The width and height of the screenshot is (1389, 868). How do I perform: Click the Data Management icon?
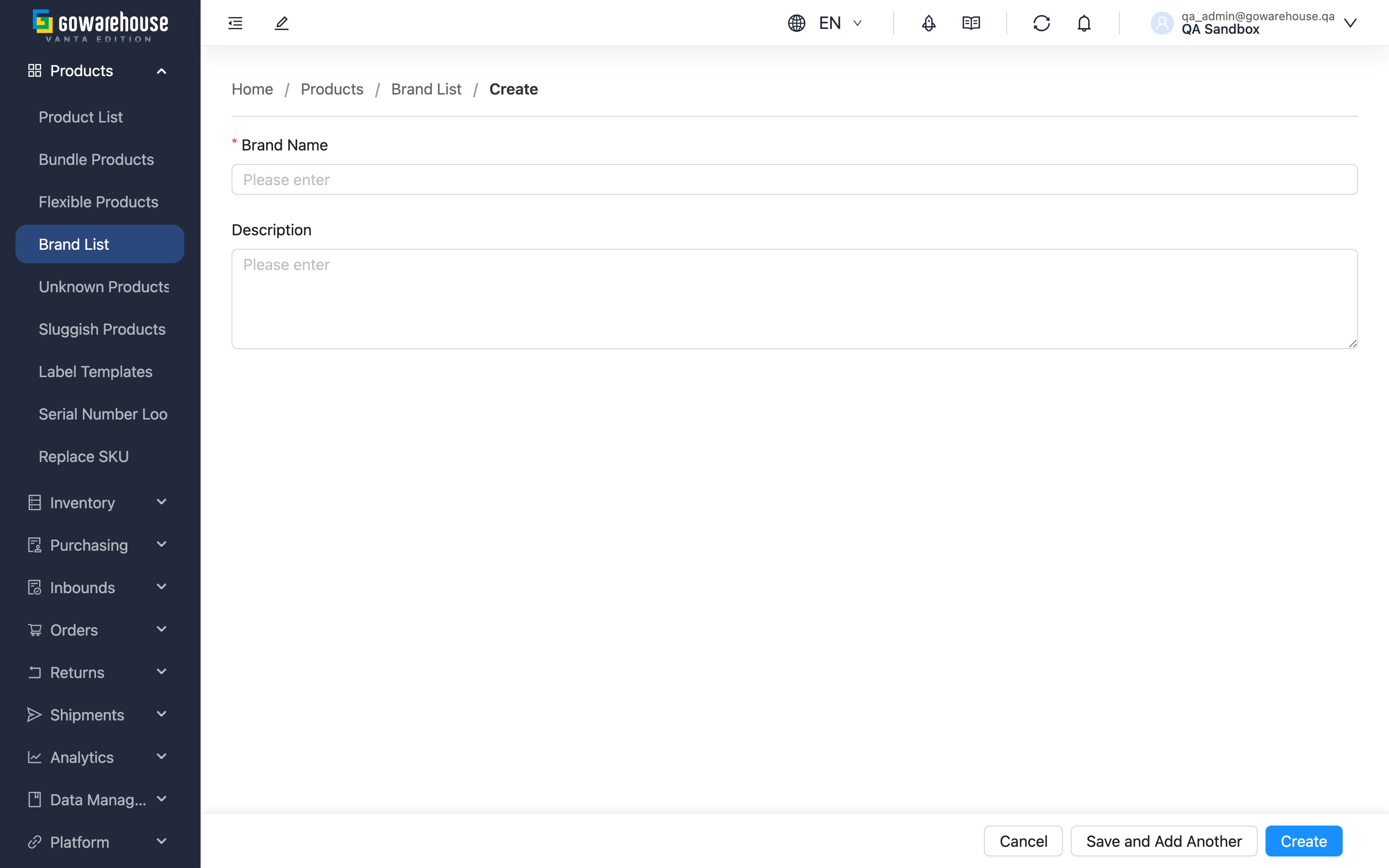tap(34, 800)
